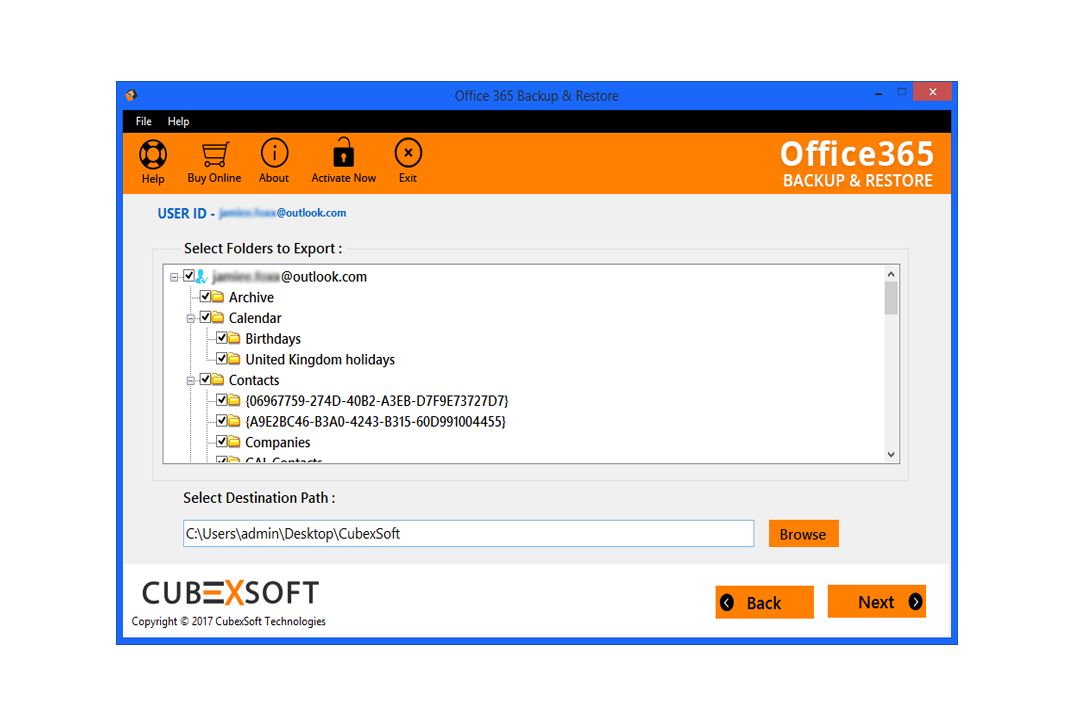Screen dimensions: 1074x710
Task: Click the app icon in the title bar
Action: (132, 95)
